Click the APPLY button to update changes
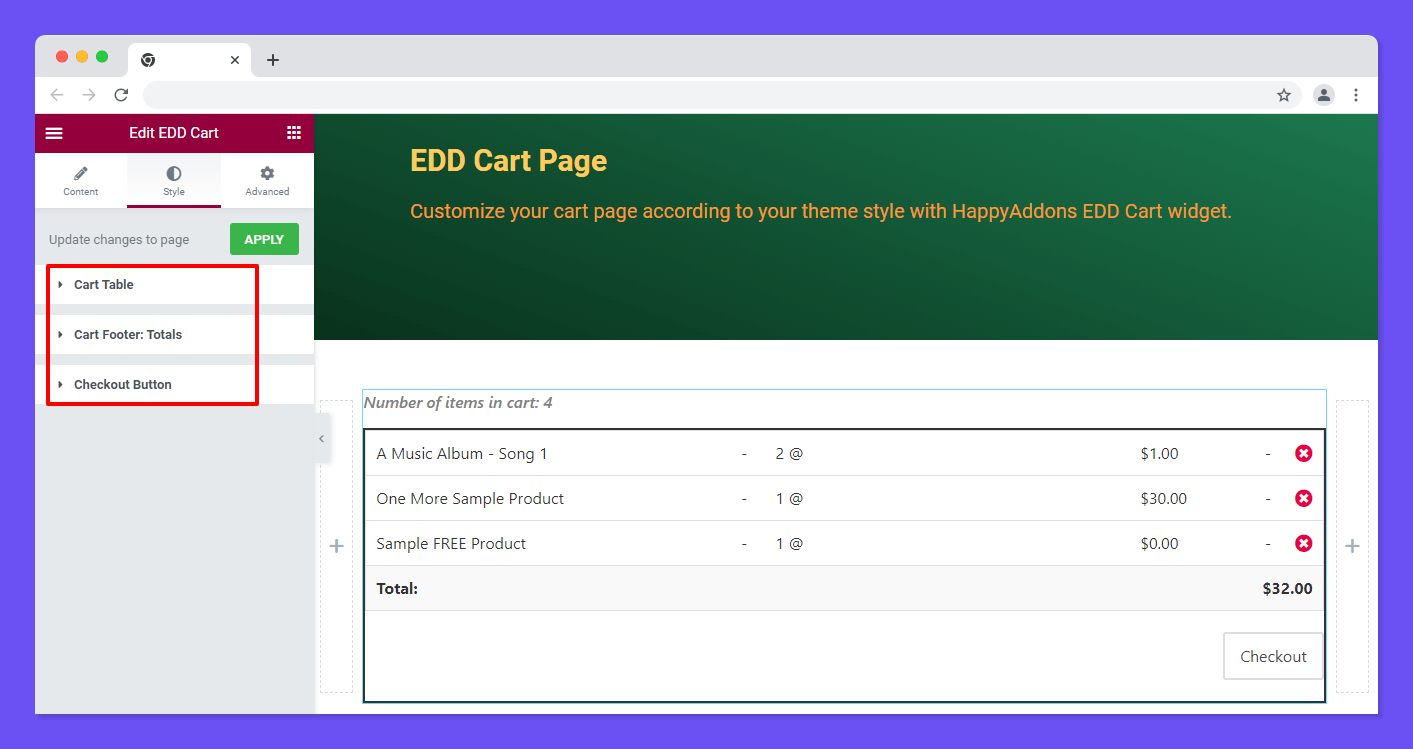Screen dimensions: 1413x749 [264, 239]
